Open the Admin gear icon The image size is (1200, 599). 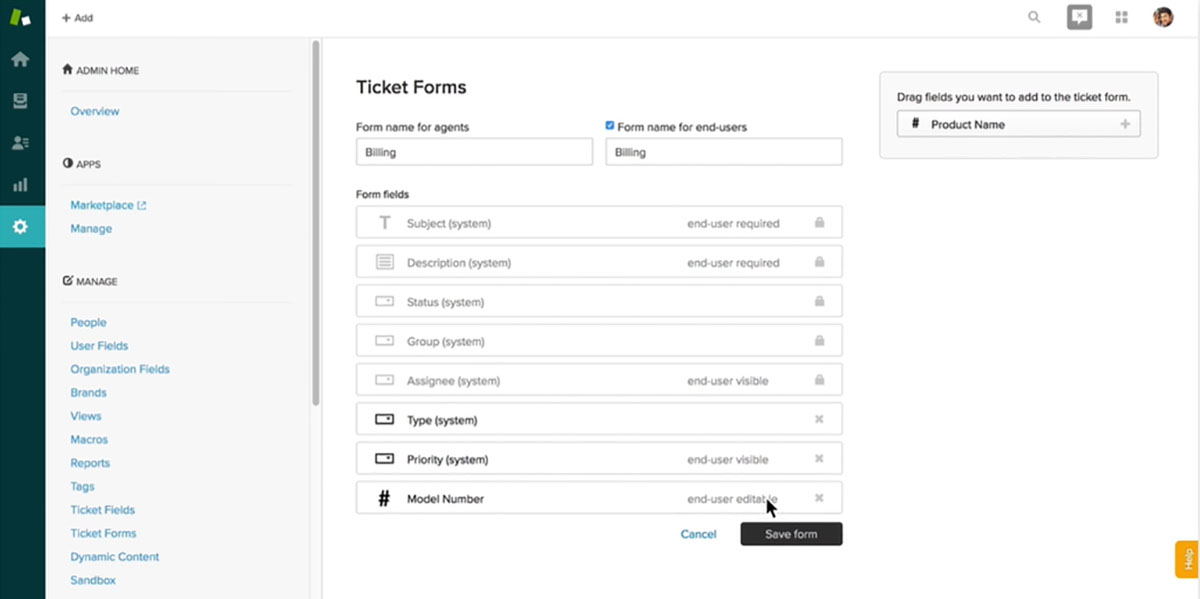coord(20,227)
